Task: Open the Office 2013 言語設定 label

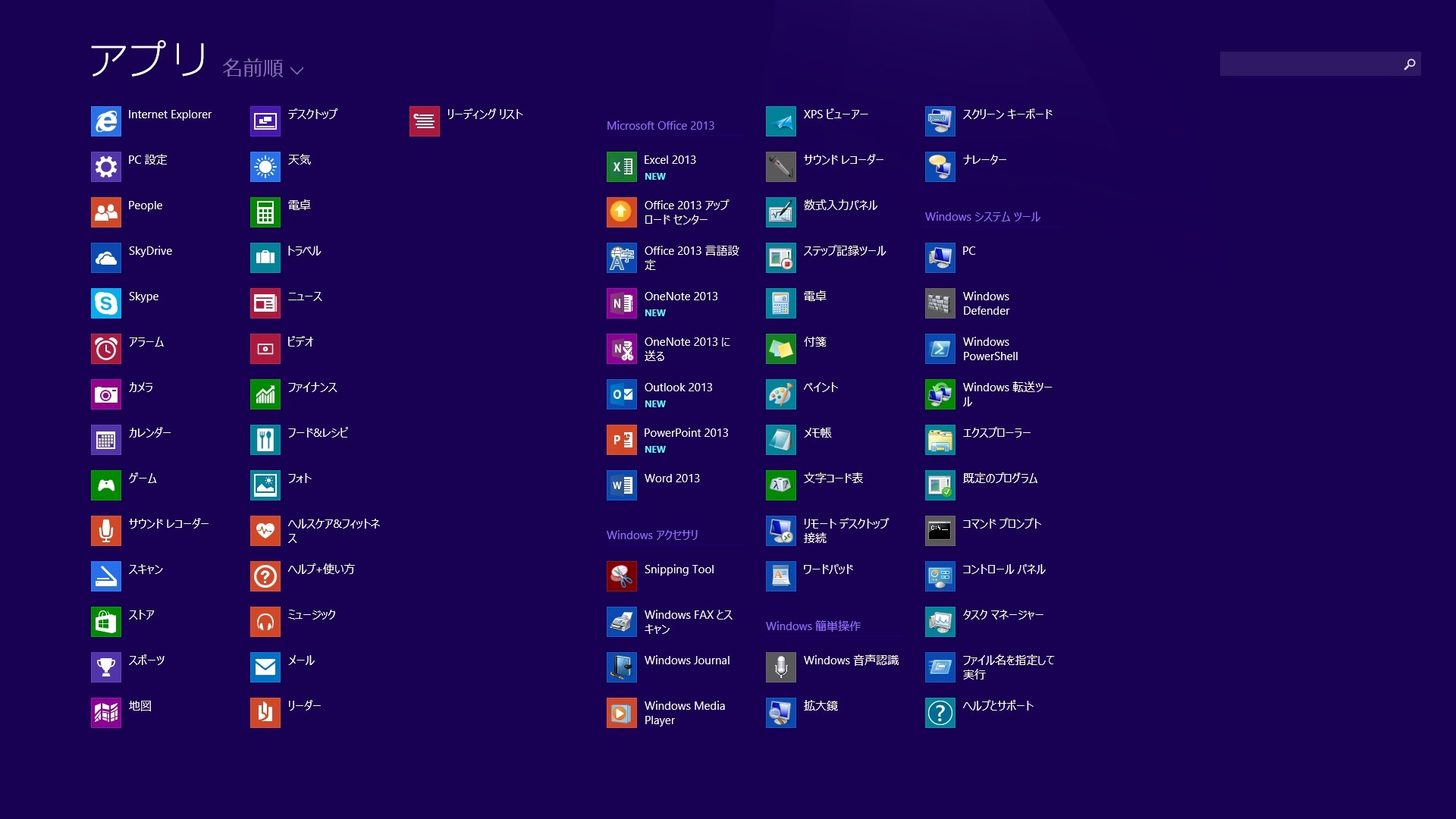Action: coord(692,258)
